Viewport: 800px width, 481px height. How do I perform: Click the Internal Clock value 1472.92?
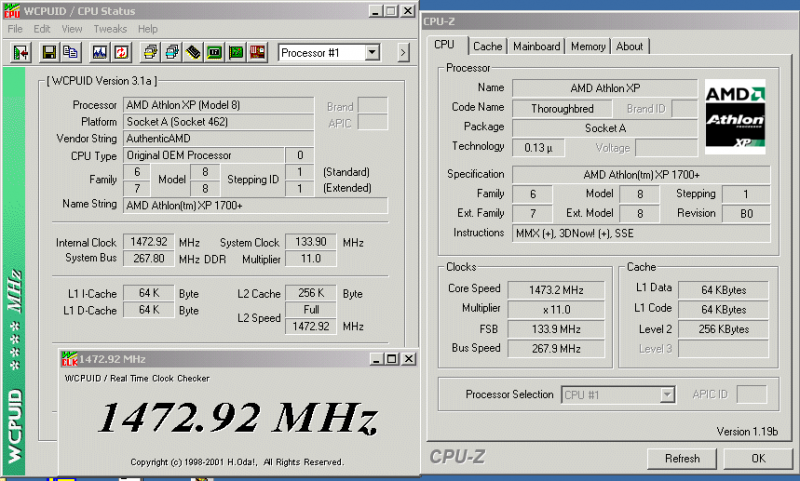(x=148, y=242)
